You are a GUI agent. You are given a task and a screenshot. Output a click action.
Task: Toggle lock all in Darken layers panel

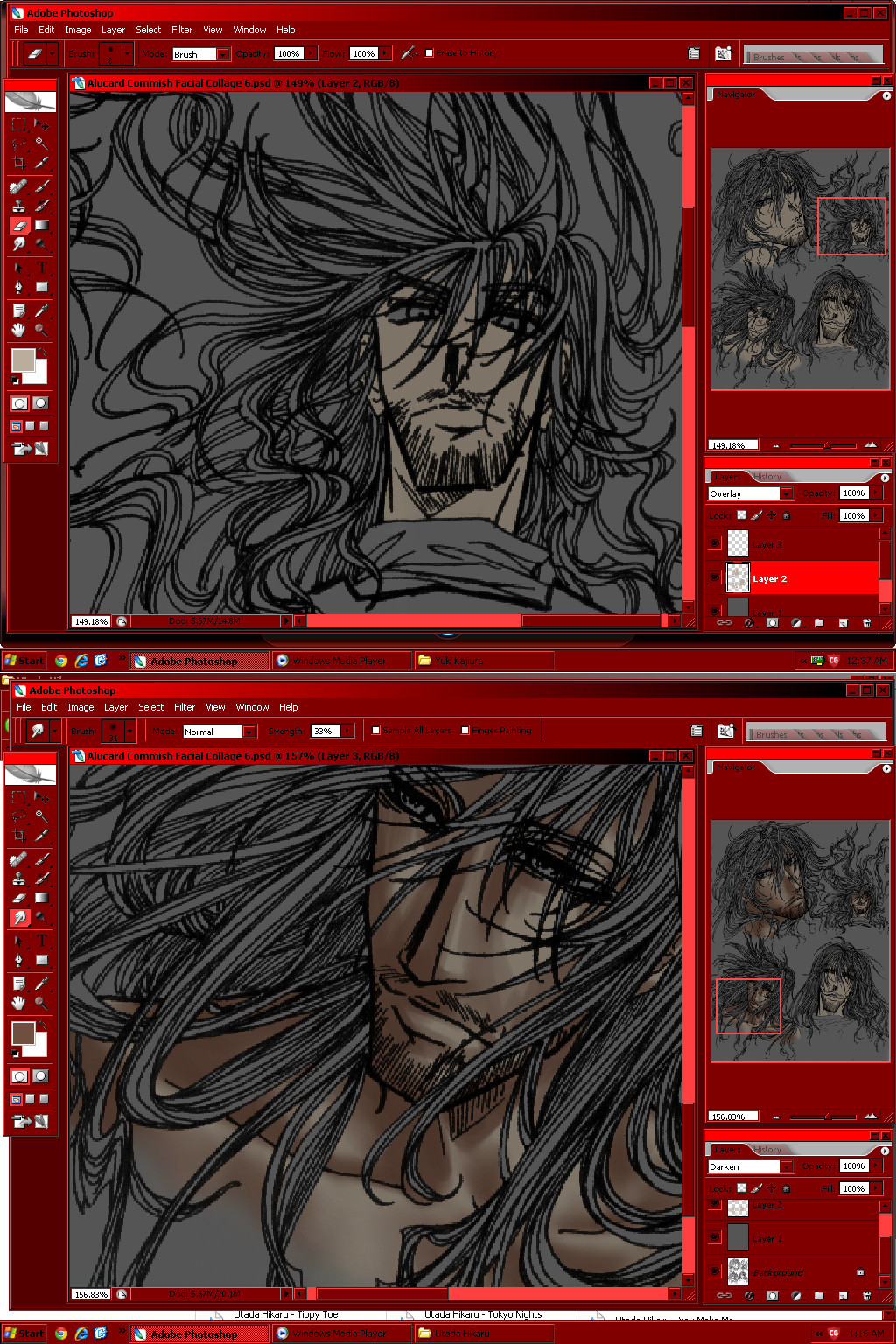coord(786,1188)
